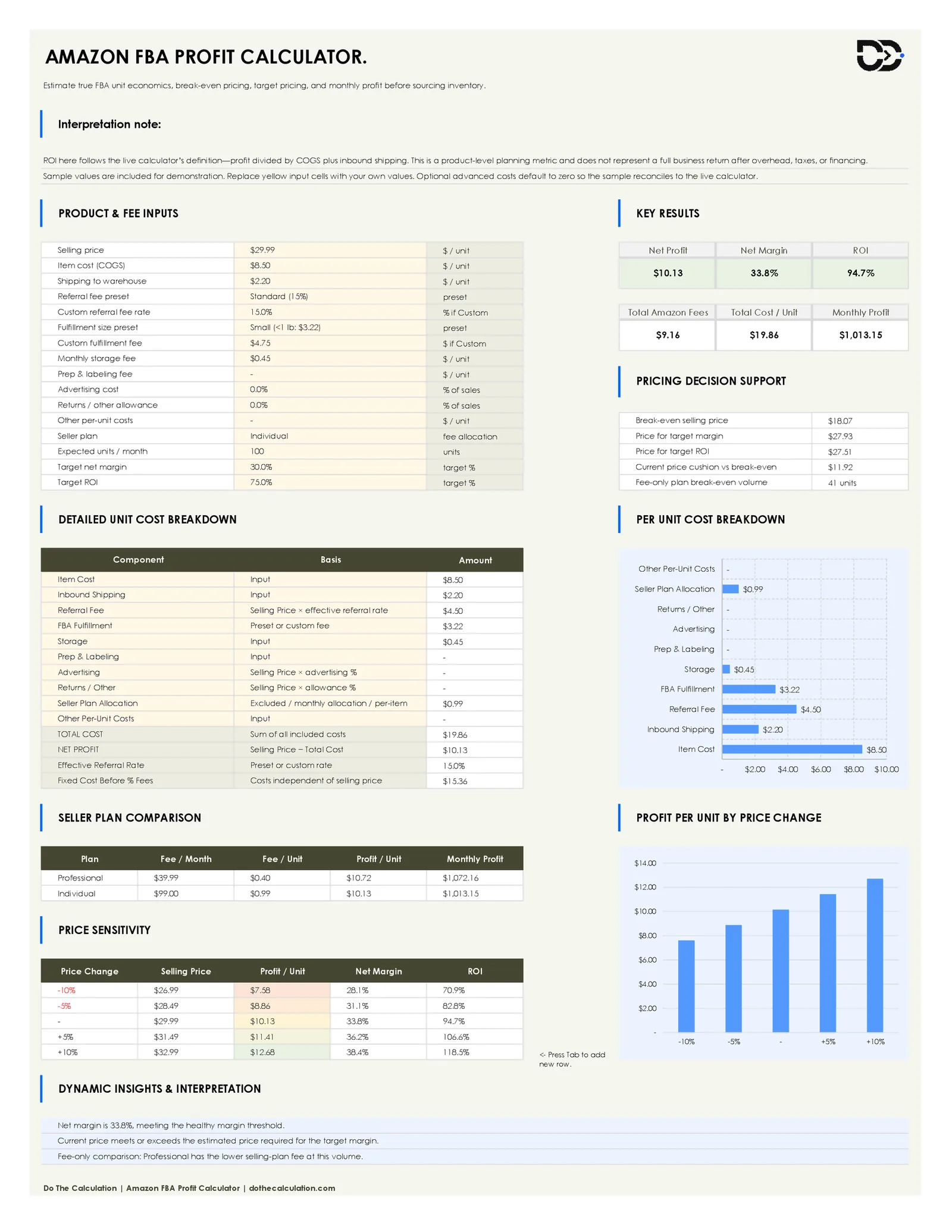Click Net Margin result 33.8%
The height and width of the screenshot is (1232, 952).
[x=764, y=273]
